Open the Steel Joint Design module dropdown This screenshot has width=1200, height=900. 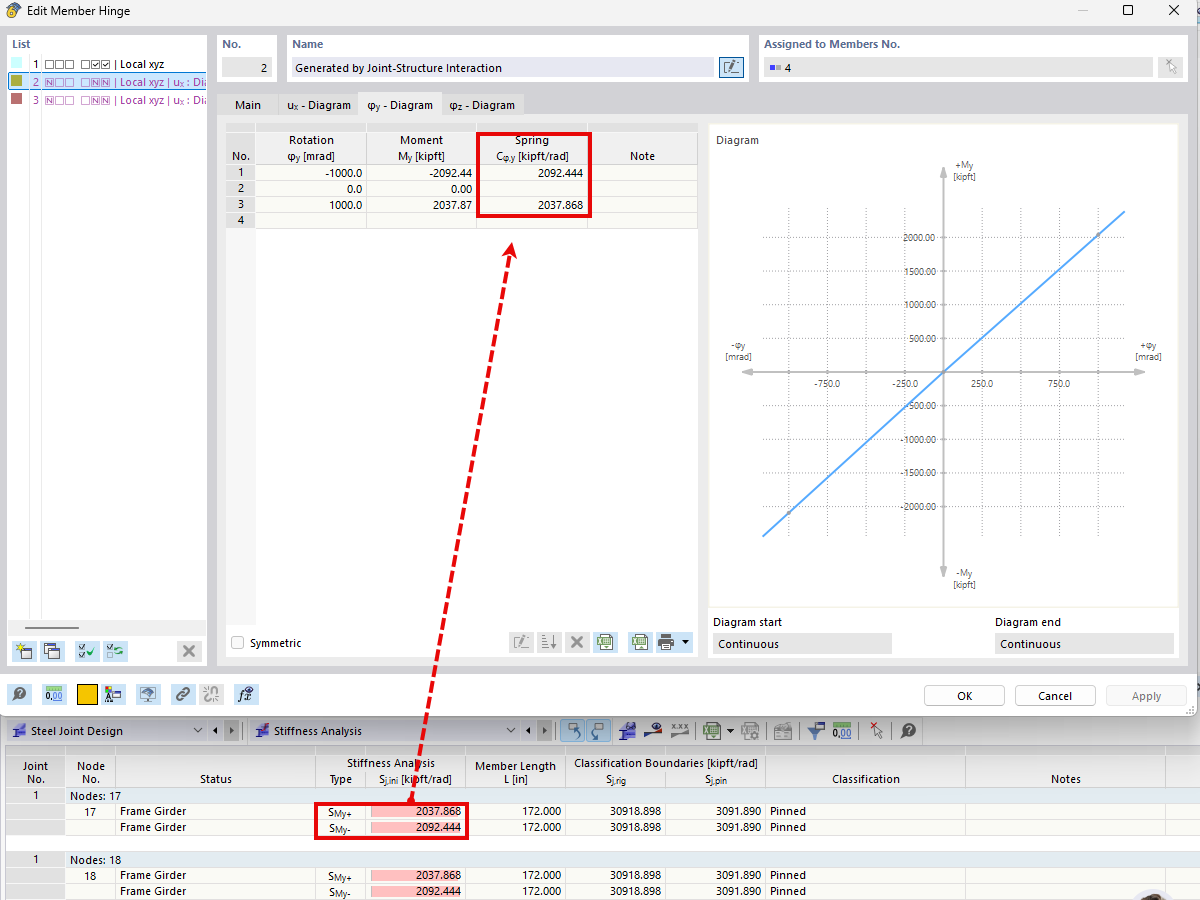click(x=197, y=731)
